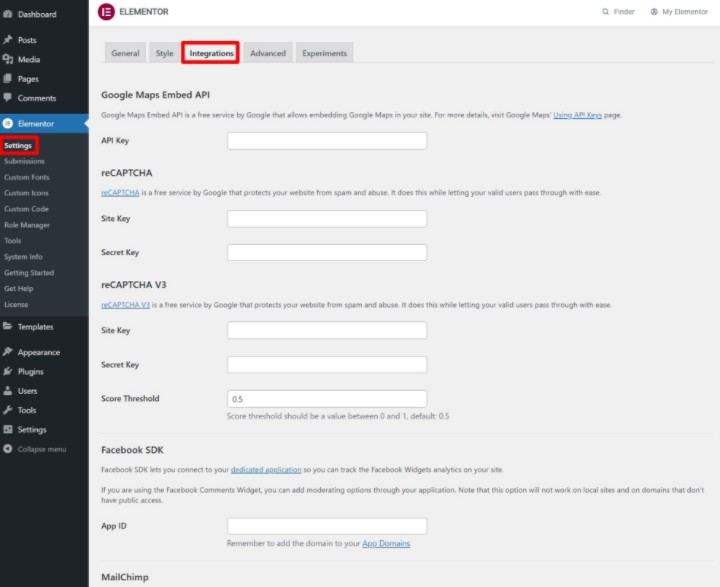Click the Appearance paintbrush icon
The height and width of the screenshot is (587, 720).
tap(8, 352)
